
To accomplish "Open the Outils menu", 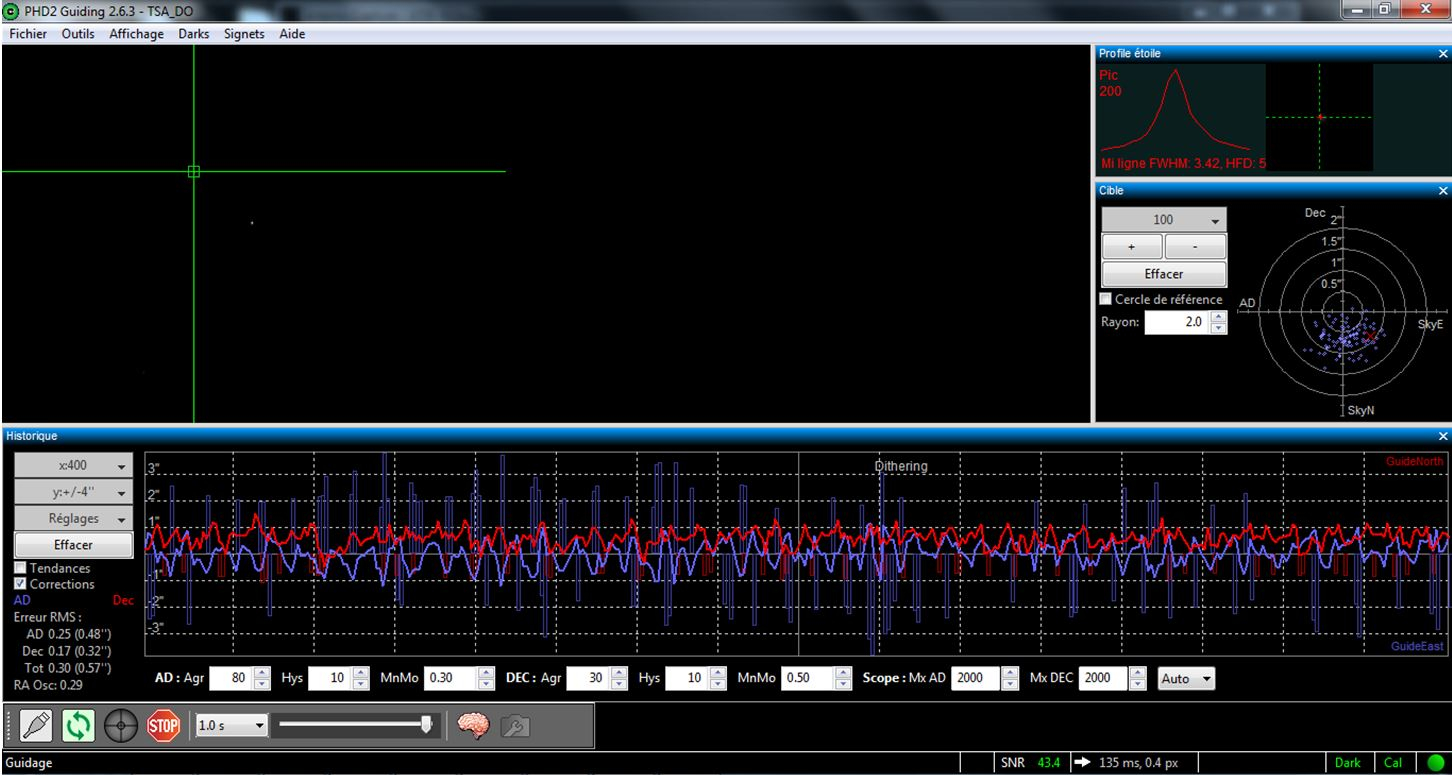I will tap(78, 34).
